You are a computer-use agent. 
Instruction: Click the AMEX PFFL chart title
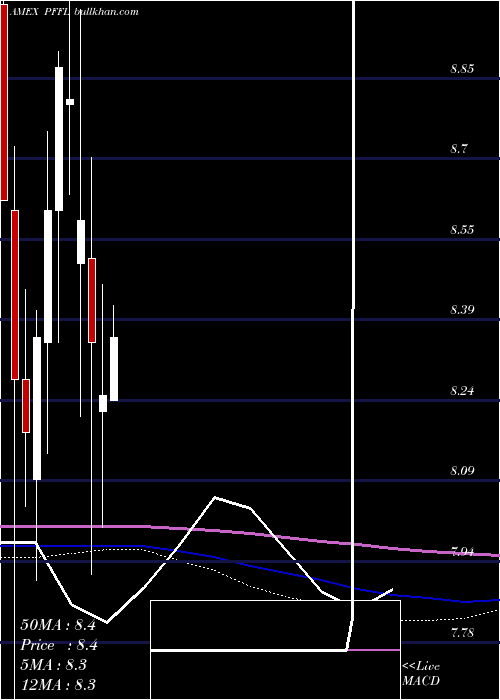38,12
